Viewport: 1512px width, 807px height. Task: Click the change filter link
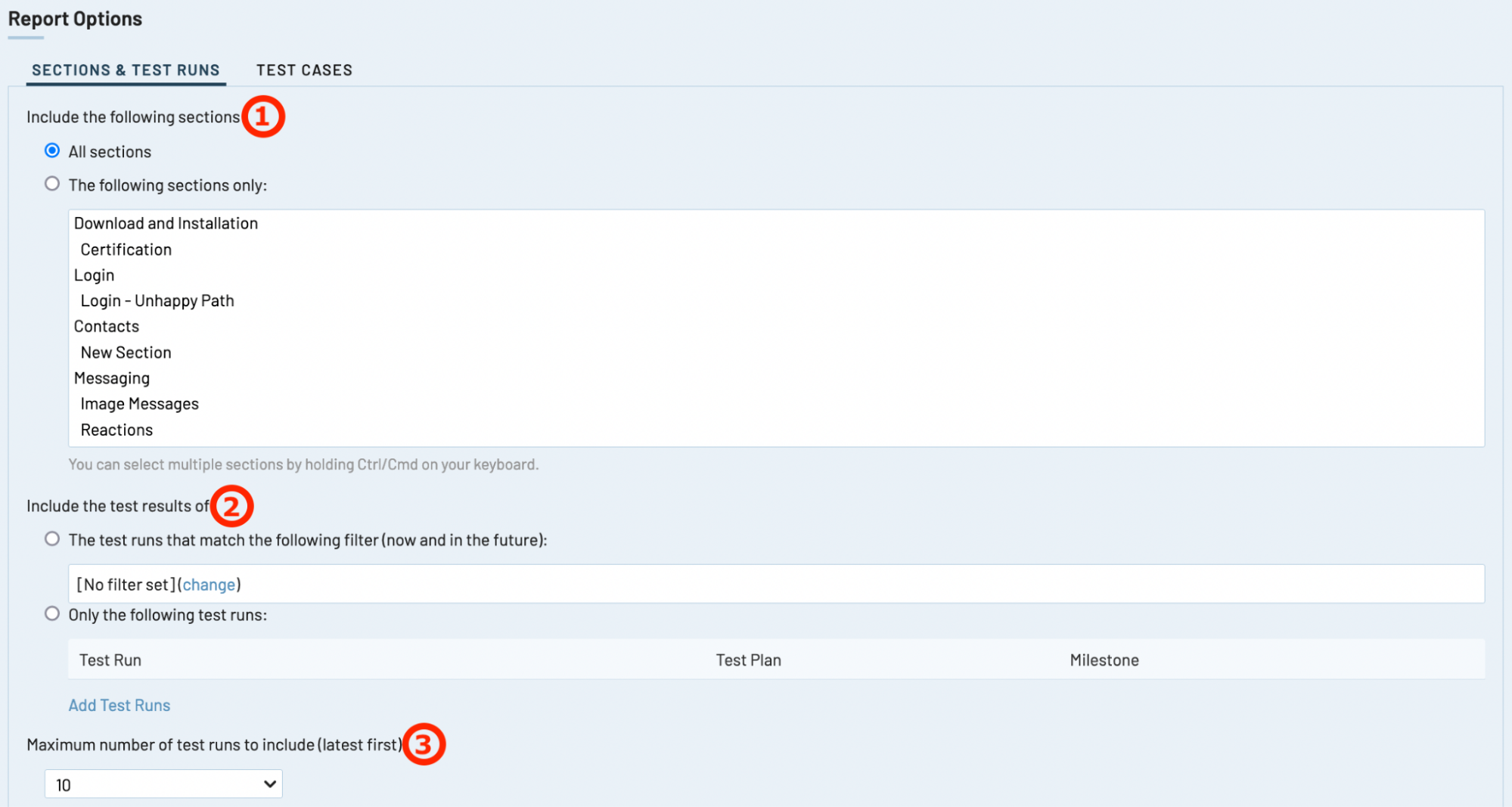209,585
